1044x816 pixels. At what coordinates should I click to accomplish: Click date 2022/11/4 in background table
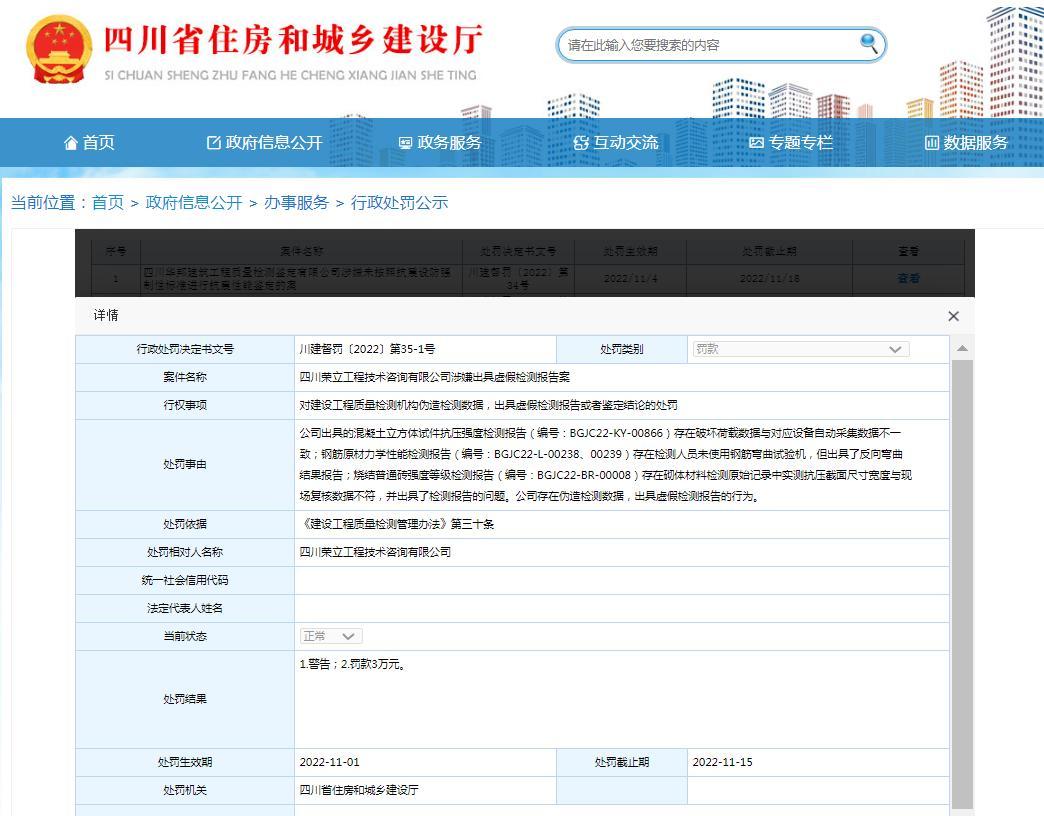click(631, 278)
